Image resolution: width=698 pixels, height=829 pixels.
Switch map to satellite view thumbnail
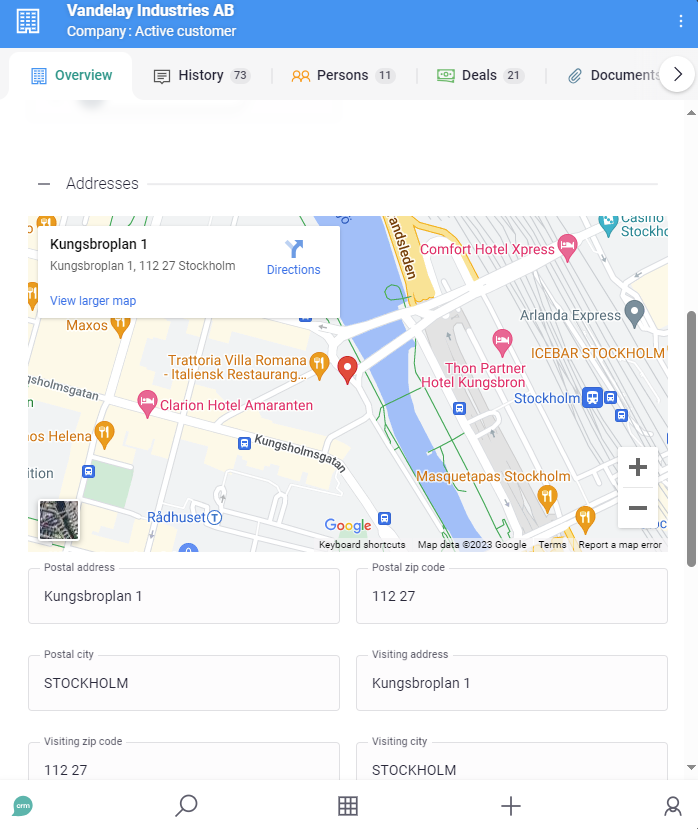coord(59,520)
